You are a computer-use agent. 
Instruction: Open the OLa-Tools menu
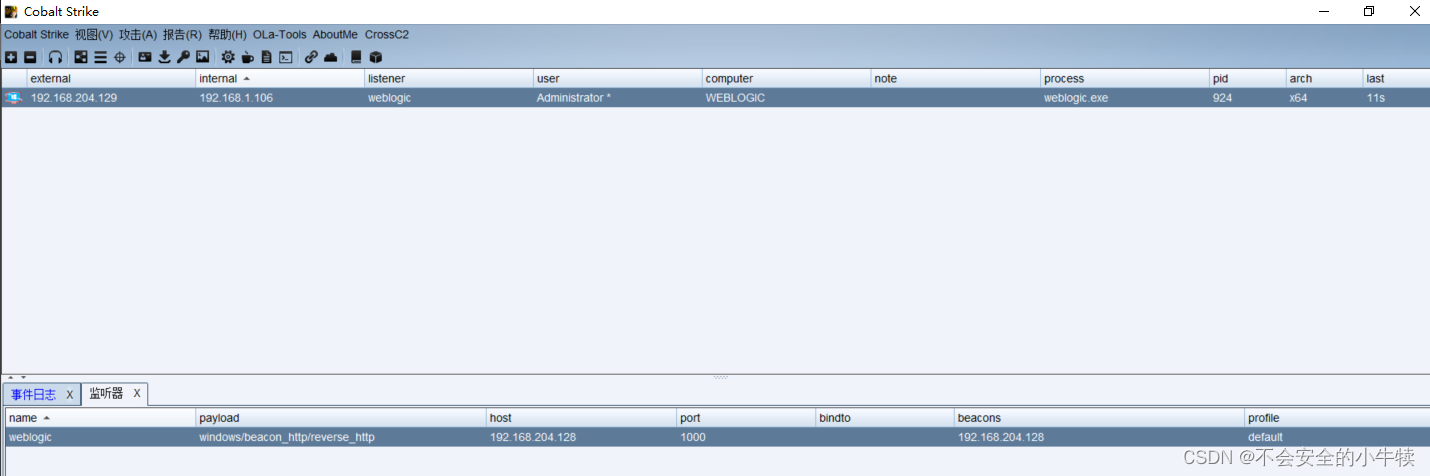pyautogui.click(x=280, y=34)
